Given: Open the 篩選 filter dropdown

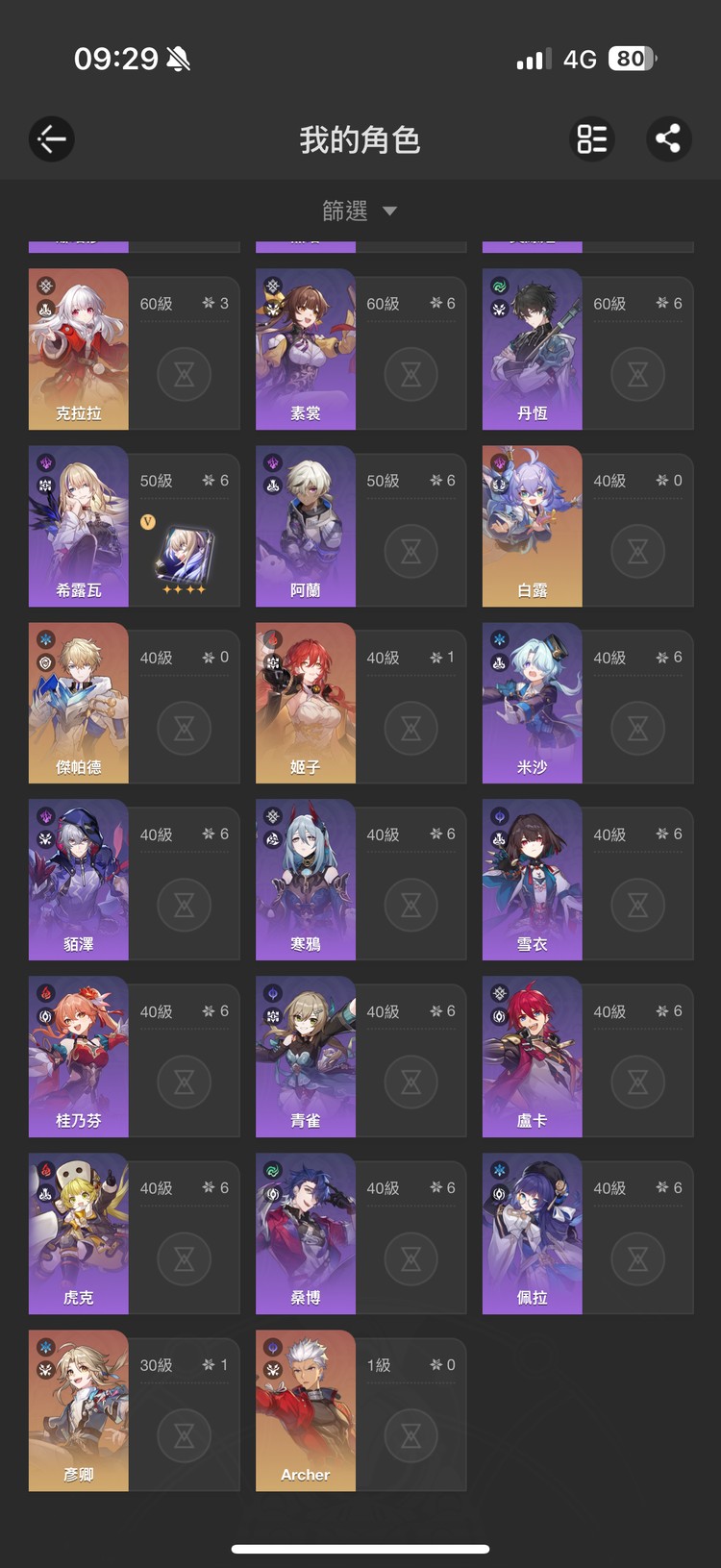Looking at the screenshot, I should (x=360, y=211).
